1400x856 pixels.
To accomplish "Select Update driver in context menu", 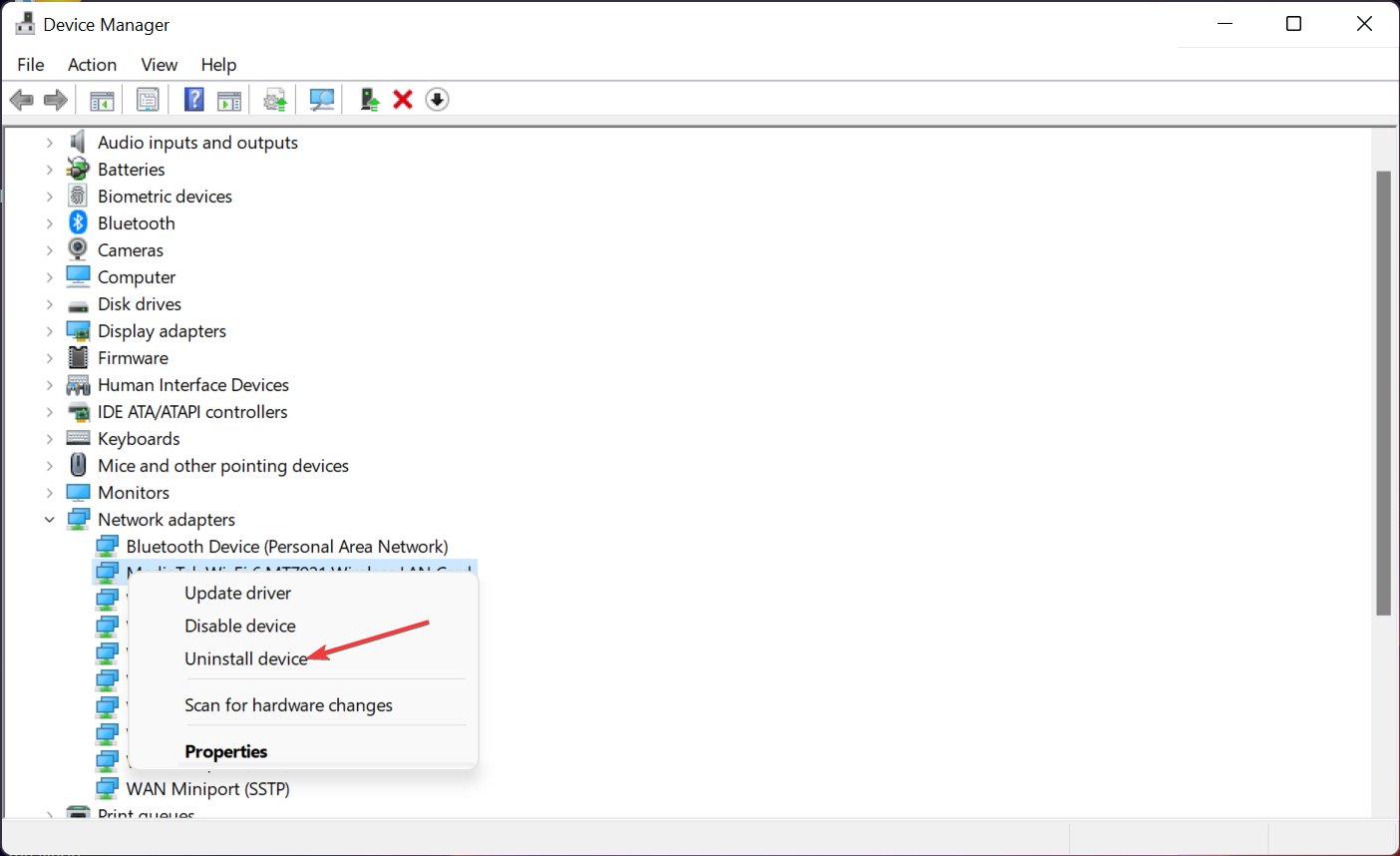I will coord(237,593).
